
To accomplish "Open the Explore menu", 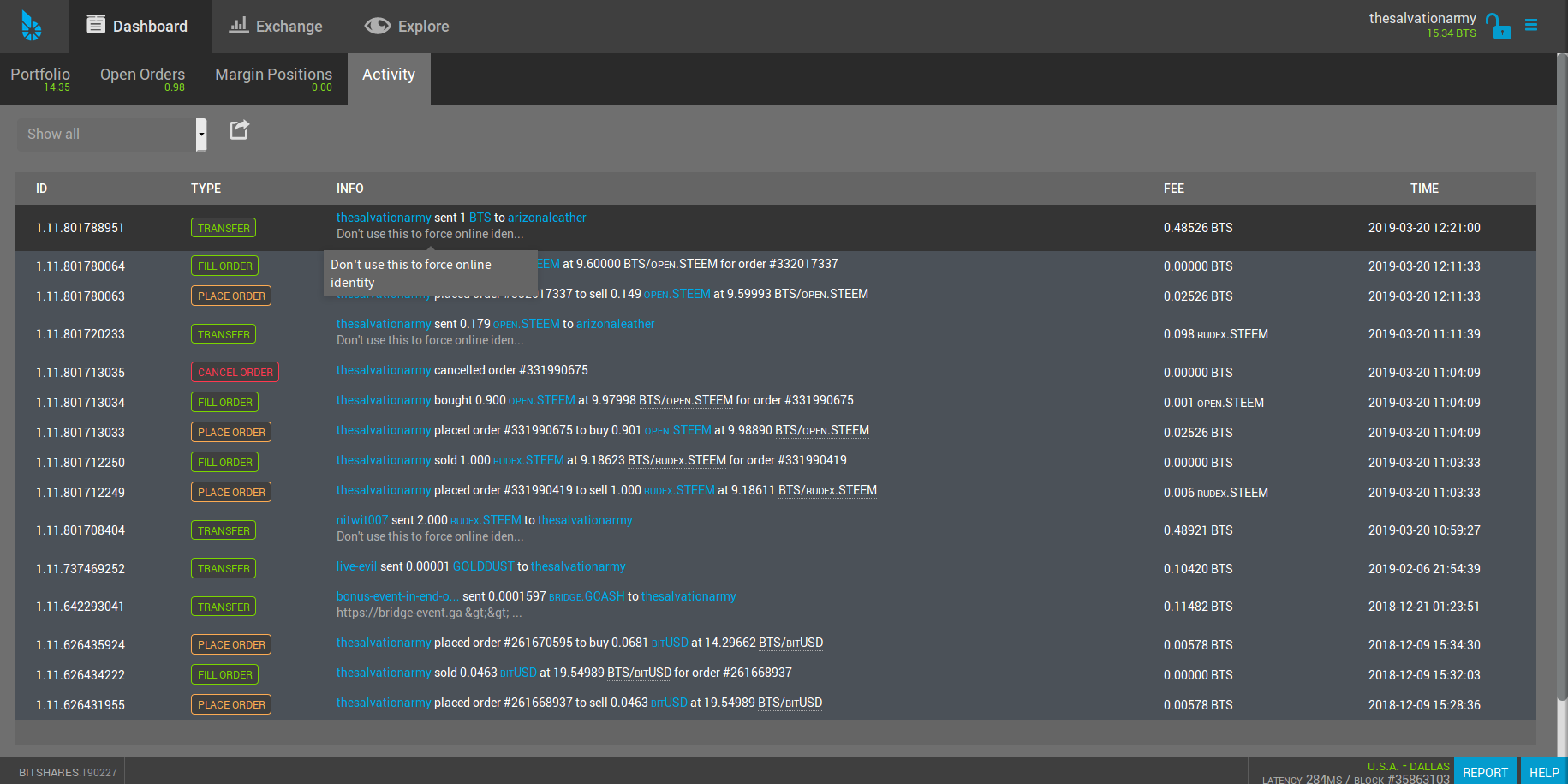I will [x=407, y=27].
